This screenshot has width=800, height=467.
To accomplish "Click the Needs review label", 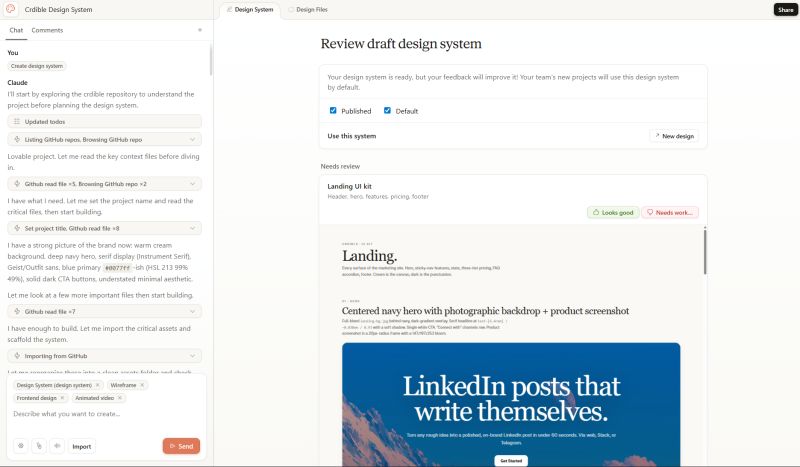I will coord(340,166).
